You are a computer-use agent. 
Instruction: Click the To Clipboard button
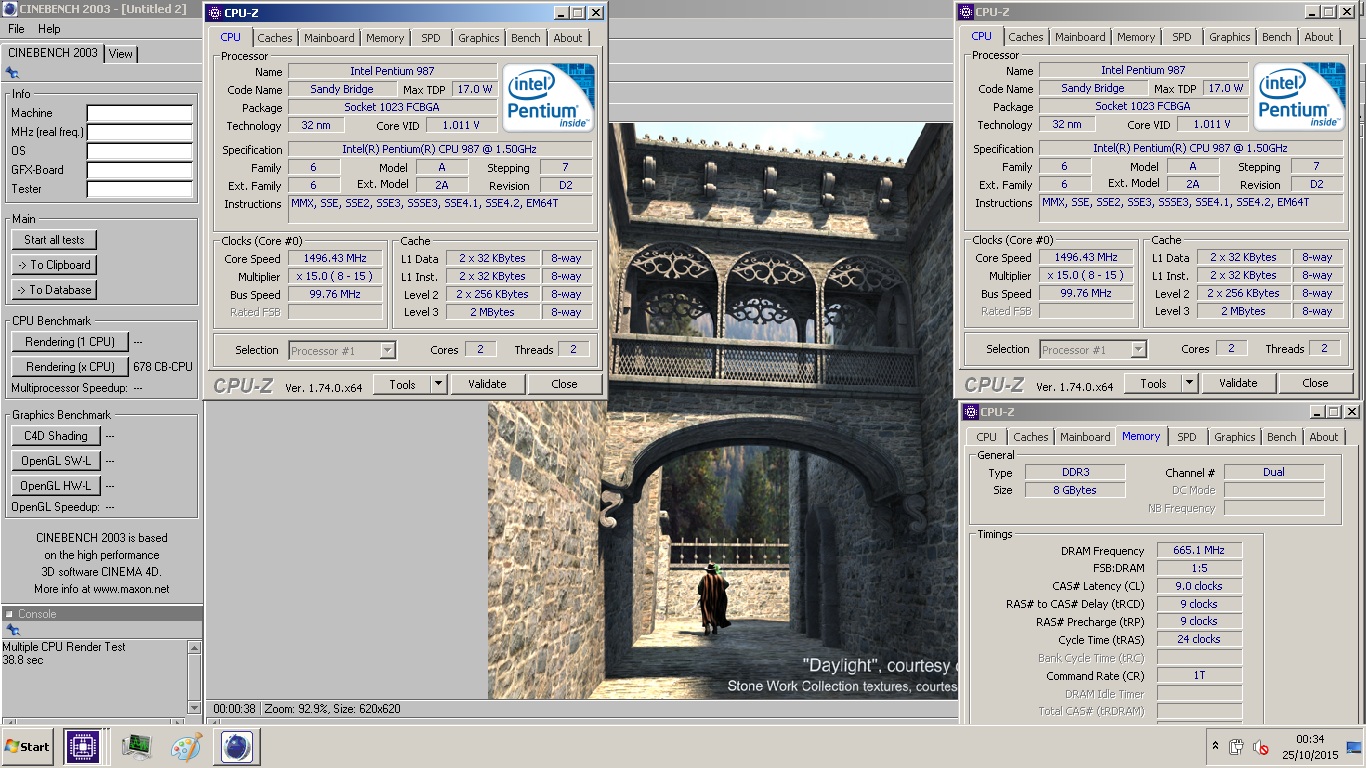54,265
